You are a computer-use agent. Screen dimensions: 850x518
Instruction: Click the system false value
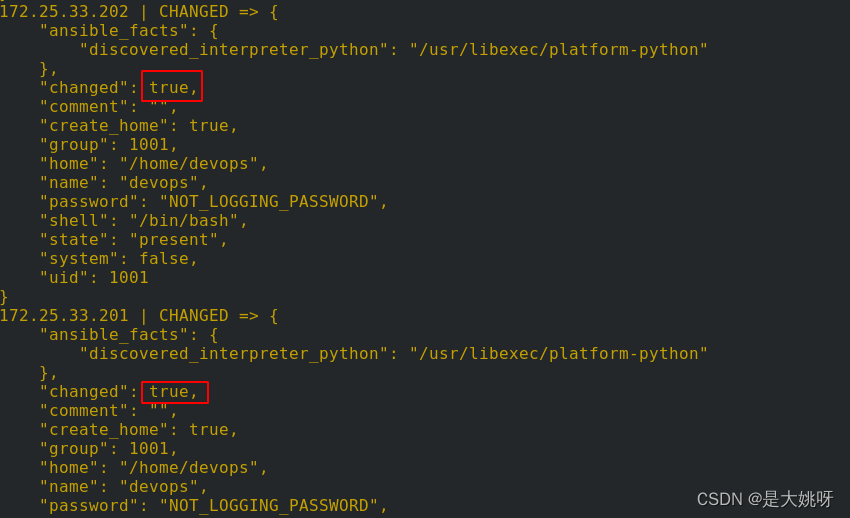[x=164, y=258]
